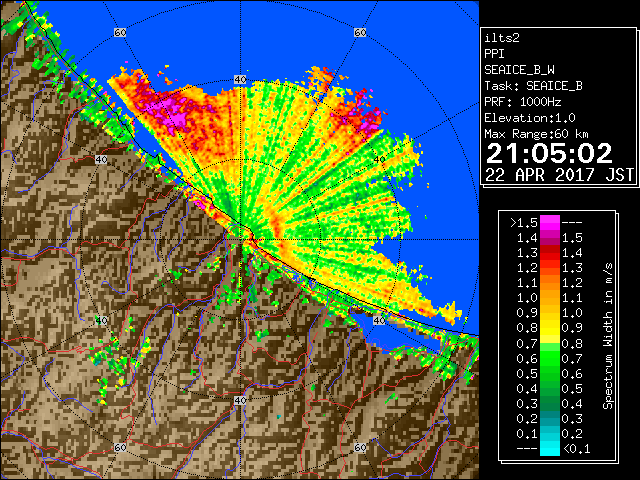Image resolution: width=640 pixels, height=480 pixels.
Task: Click the 0.1 lower-bound legend label
Action: [x=527, y=434]
